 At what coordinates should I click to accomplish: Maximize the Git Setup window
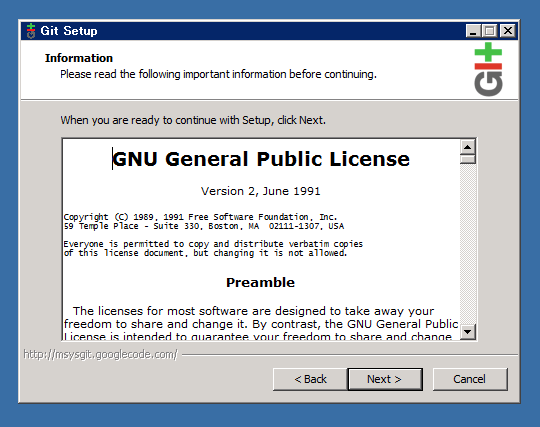click(489, 31)
